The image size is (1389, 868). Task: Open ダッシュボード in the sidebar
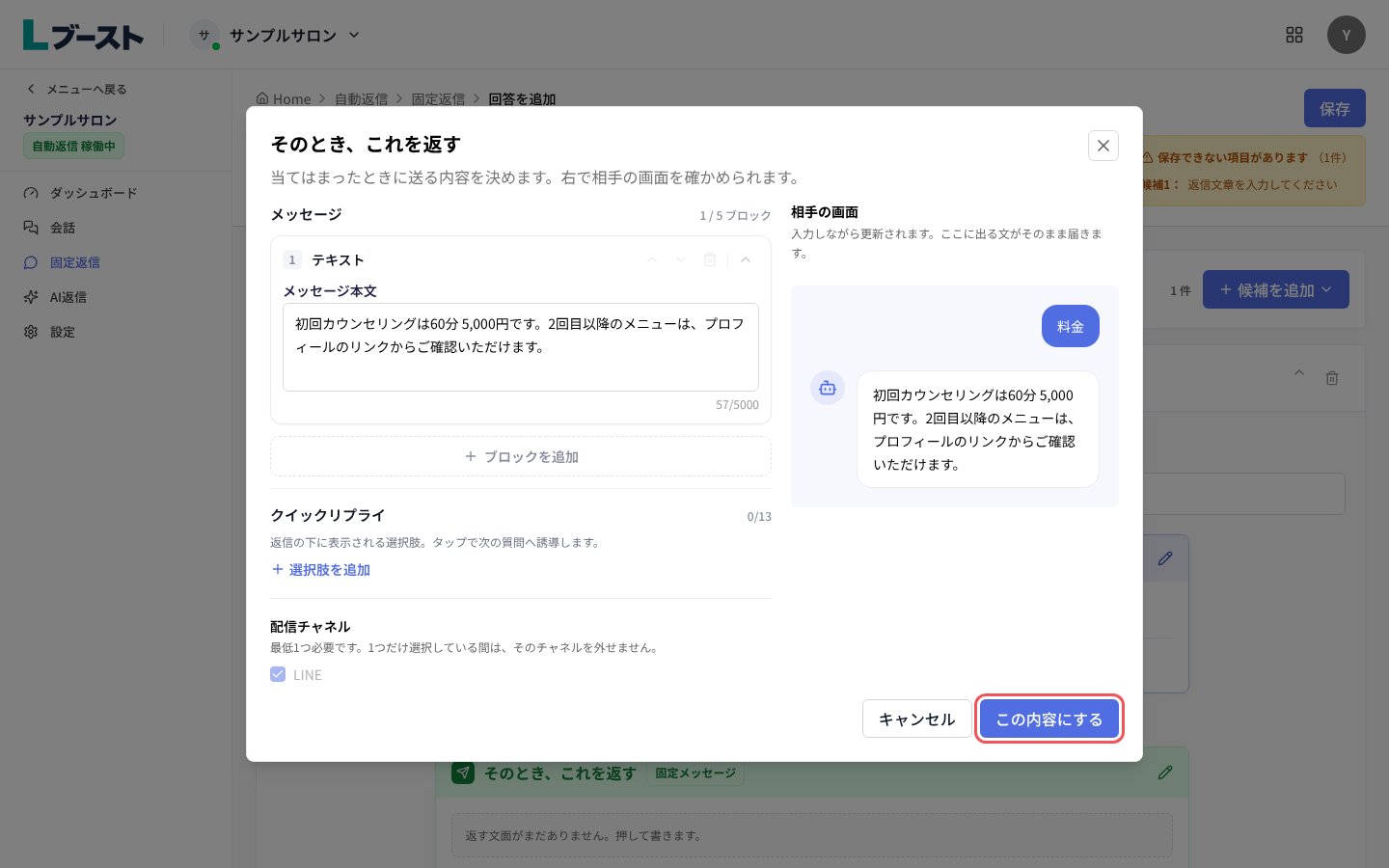coord(93,193)
